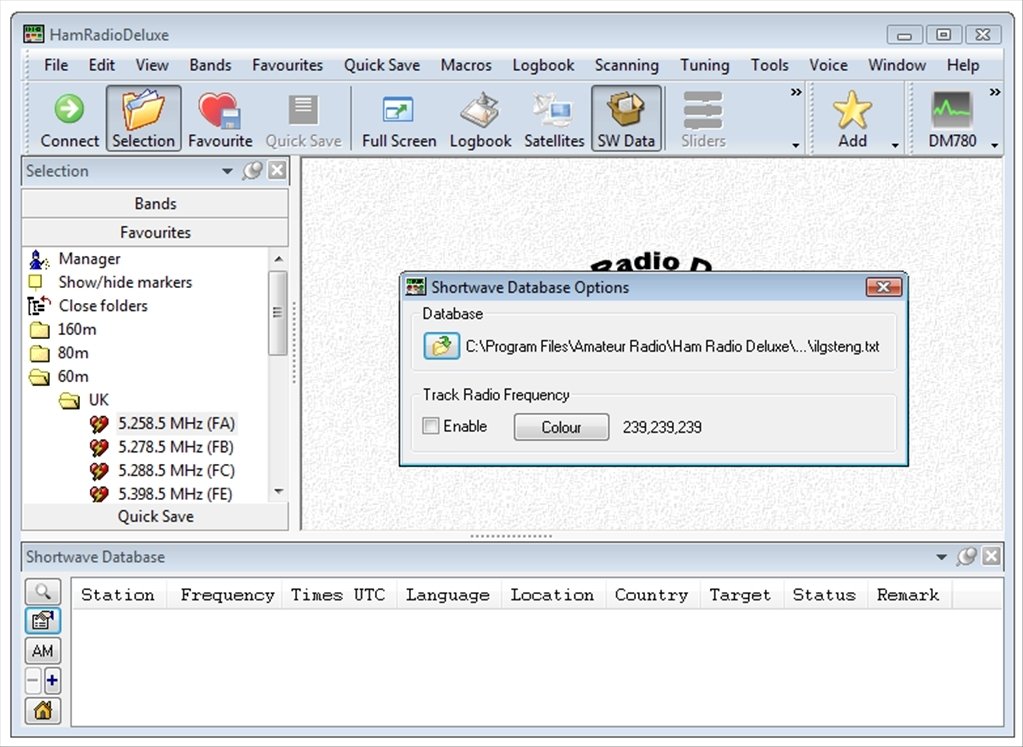This screenshot has width=1023, height=747.
Task: Sort by the Times UTC column header
Action: (x=338, y=594)
